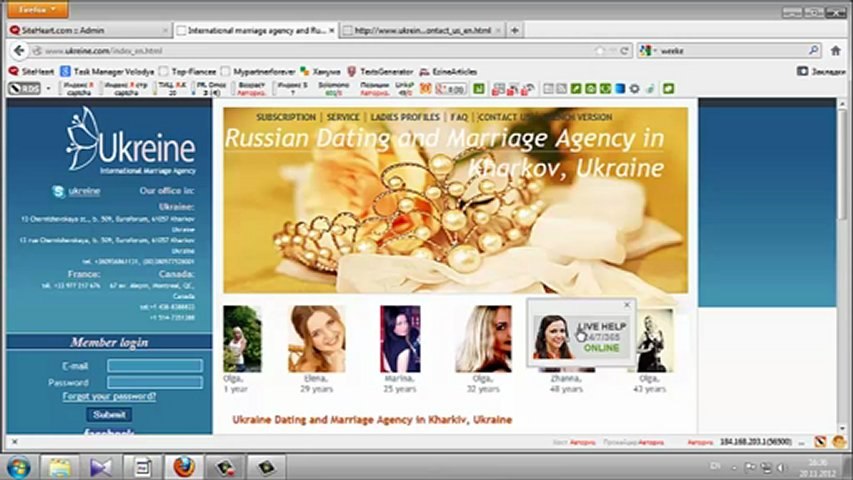853x480 pixels.
Task: Open SERVICE menu item
Action: (343, 117)
